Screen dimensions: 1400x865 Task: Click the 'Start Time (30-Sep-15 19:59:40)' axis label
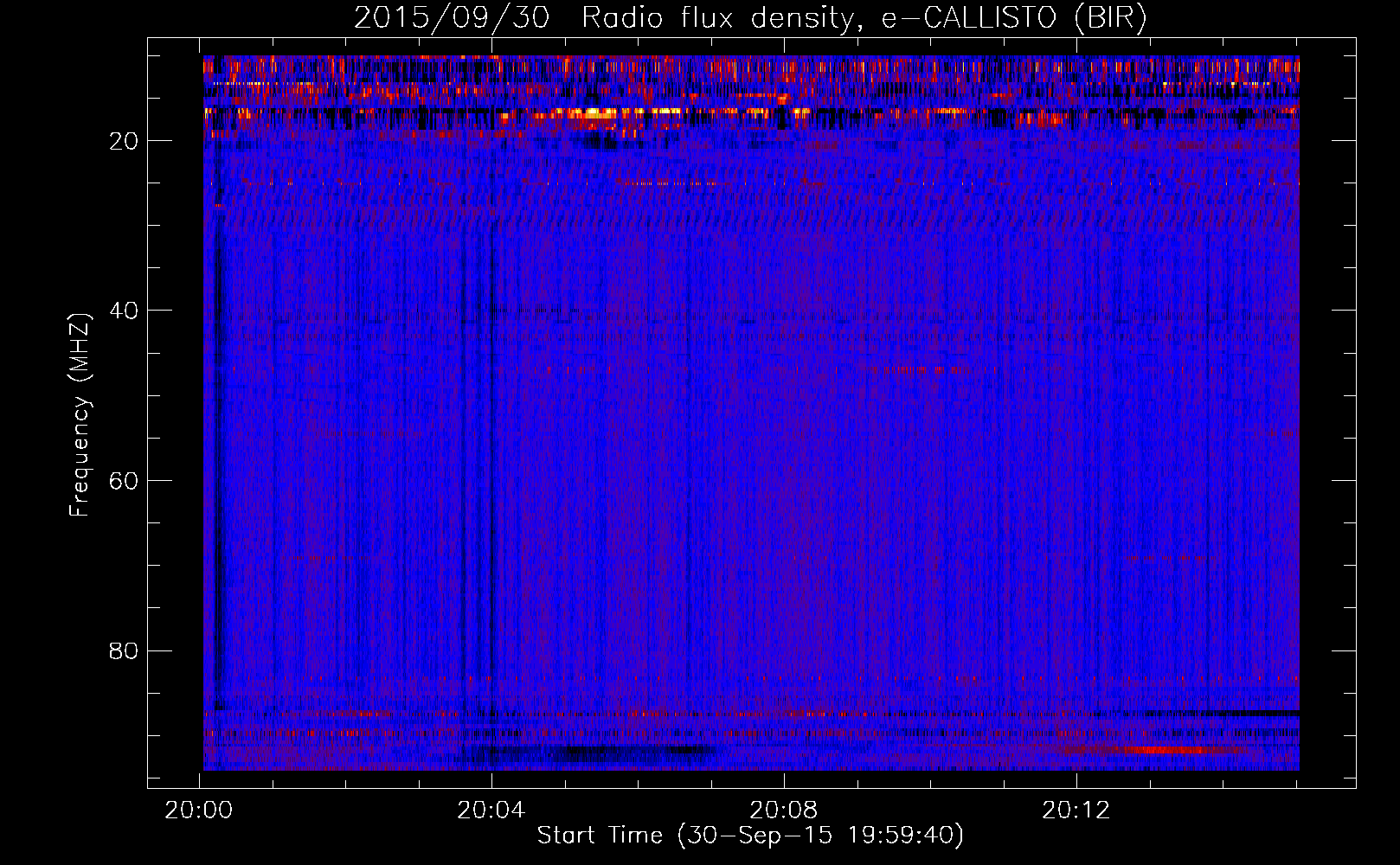pos(750,836)
